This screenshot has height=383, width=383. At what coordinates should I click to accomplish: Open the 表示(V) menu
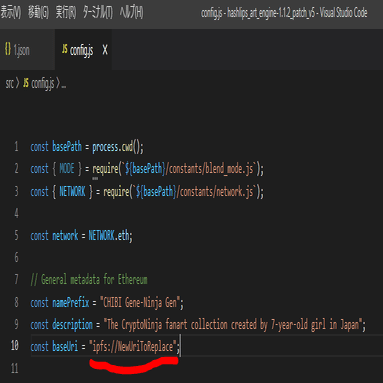(x=10, y=13)
